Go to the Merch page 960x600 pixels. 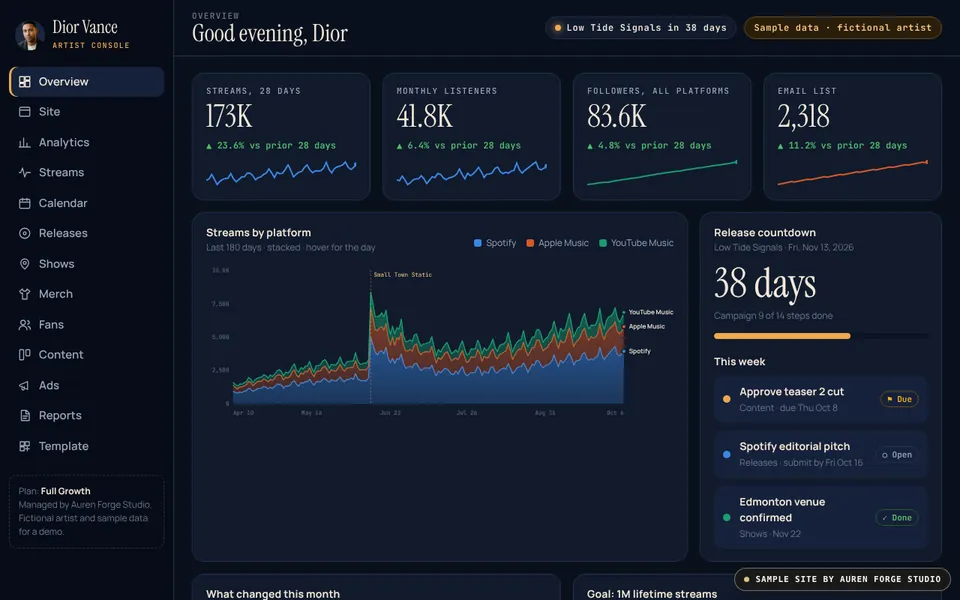click(87, 294)
